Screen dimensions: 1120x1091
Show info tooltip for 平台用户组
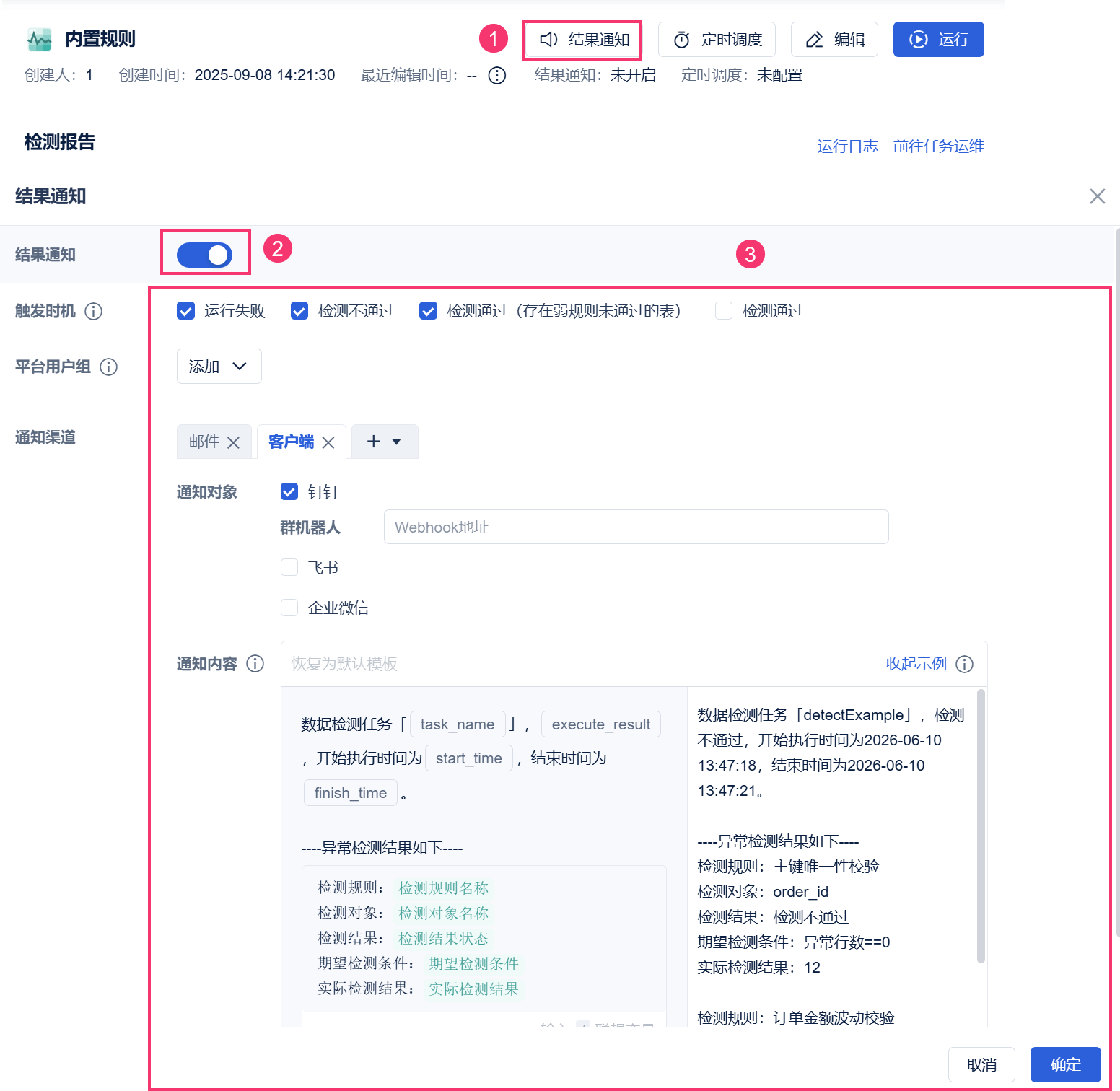pos(109,367)
